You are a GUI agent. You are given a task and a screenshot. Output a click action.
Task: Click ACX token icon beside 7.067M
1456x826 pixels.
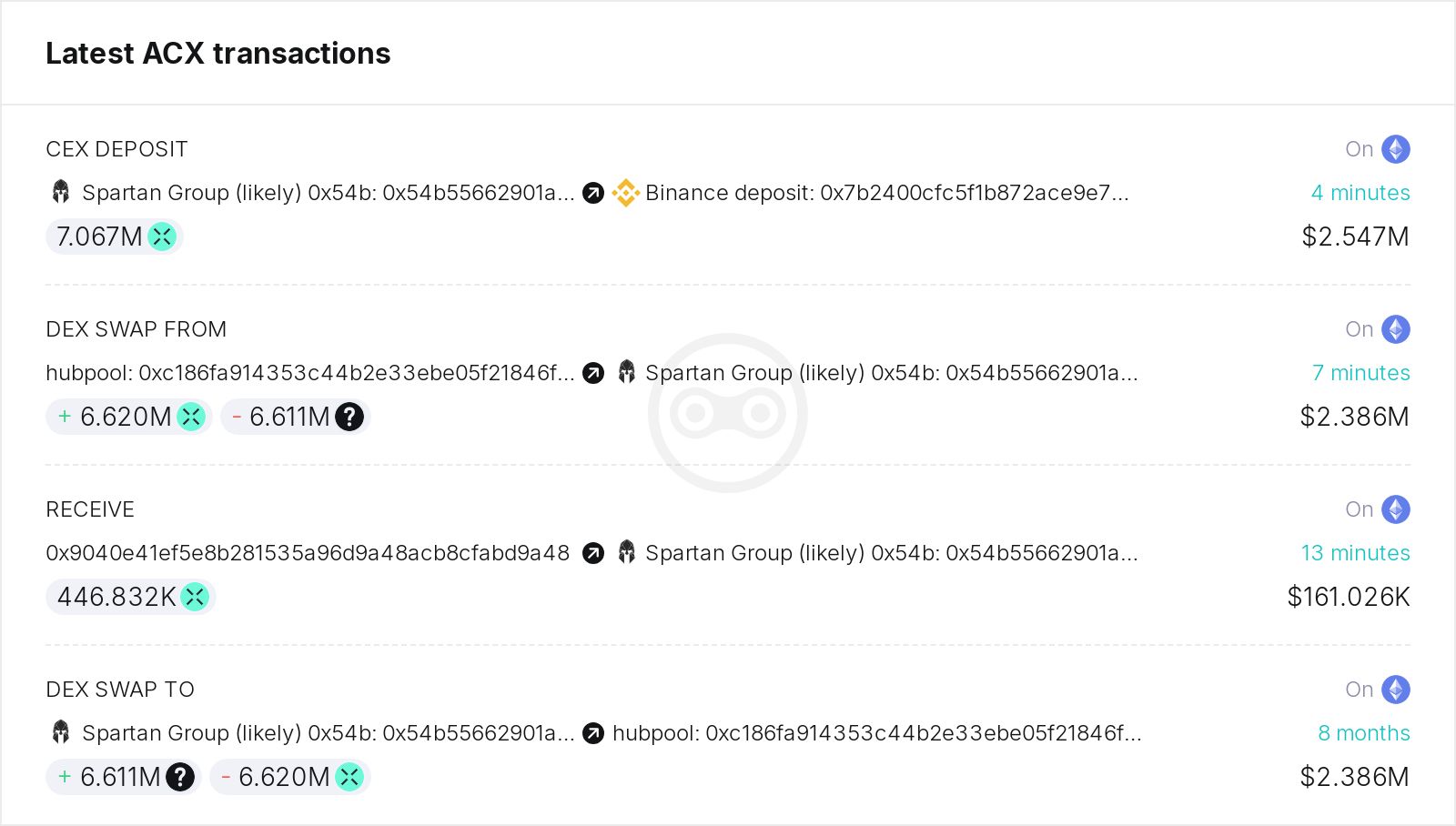162,237
